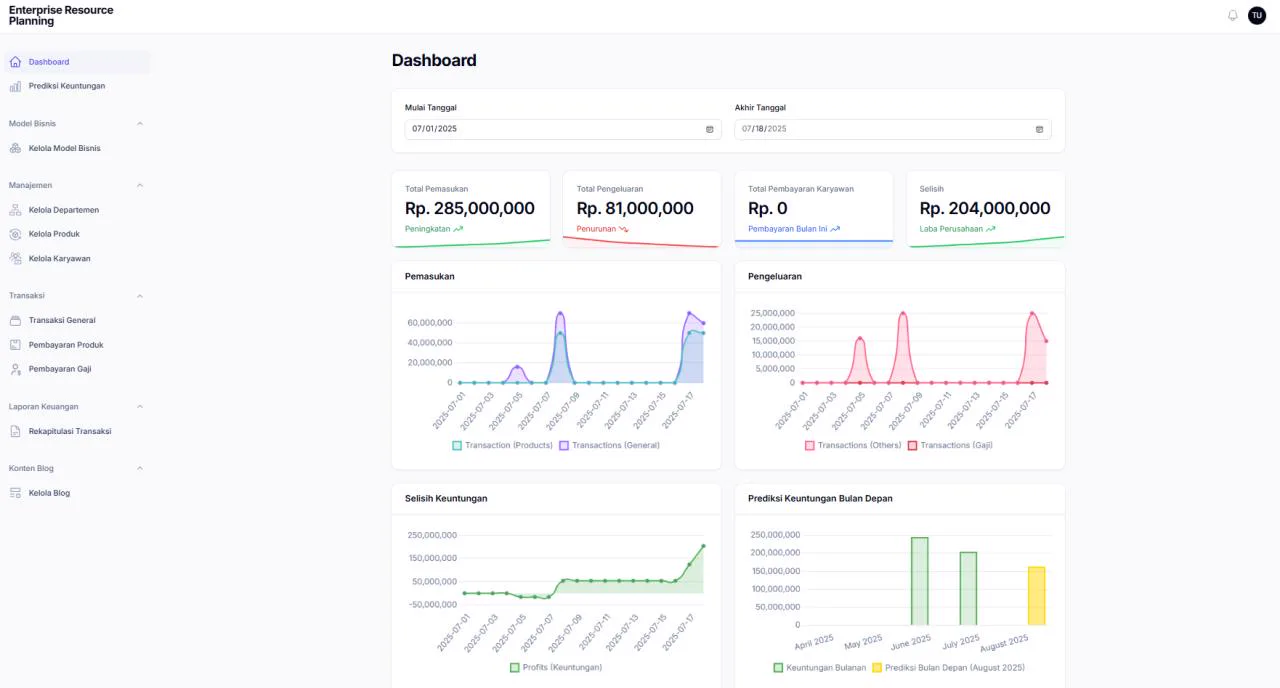1280x688 pixels.
Task: Collapse the Konten Blog section
Action: [x=140, y=468]
